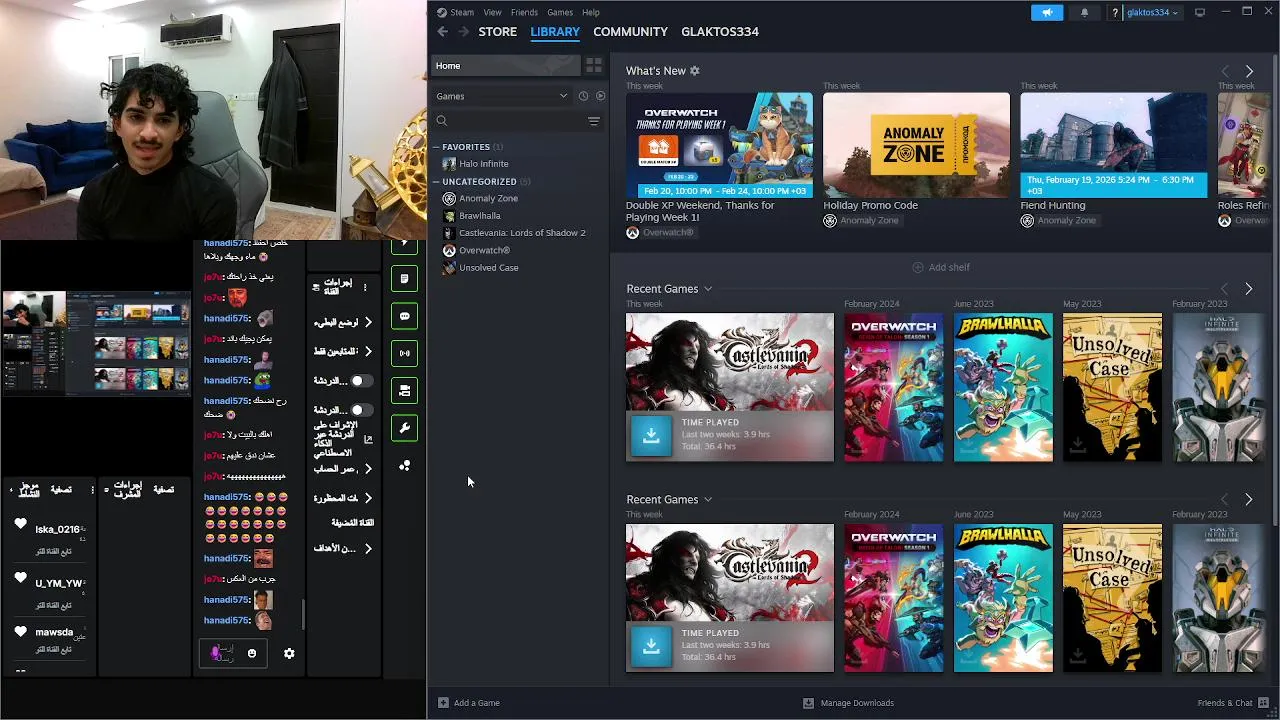Switch library to grid collections view
1280x720 pixels.
[594, 66]
